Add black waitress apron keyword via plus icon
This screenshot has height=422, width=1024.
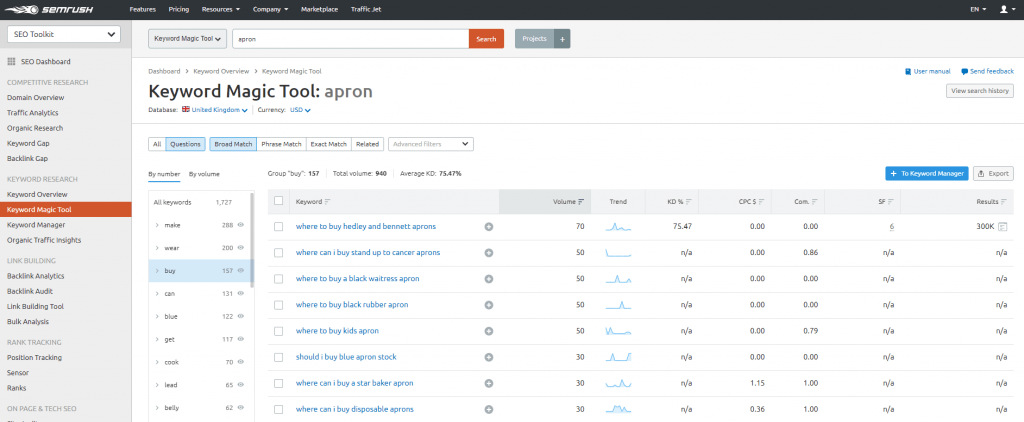click(x=488, y=279)
